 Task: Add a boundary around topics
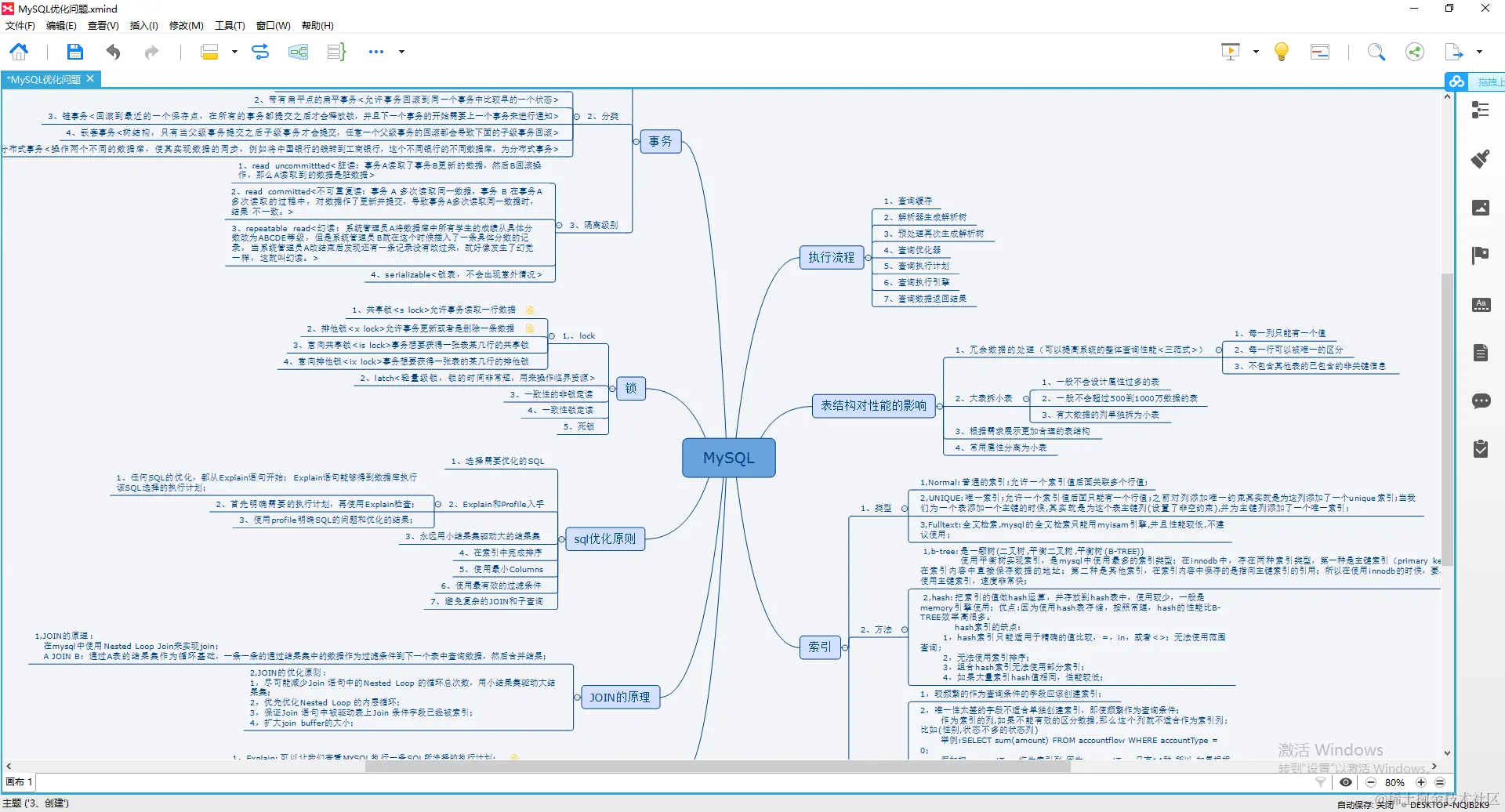click(299, 52)
